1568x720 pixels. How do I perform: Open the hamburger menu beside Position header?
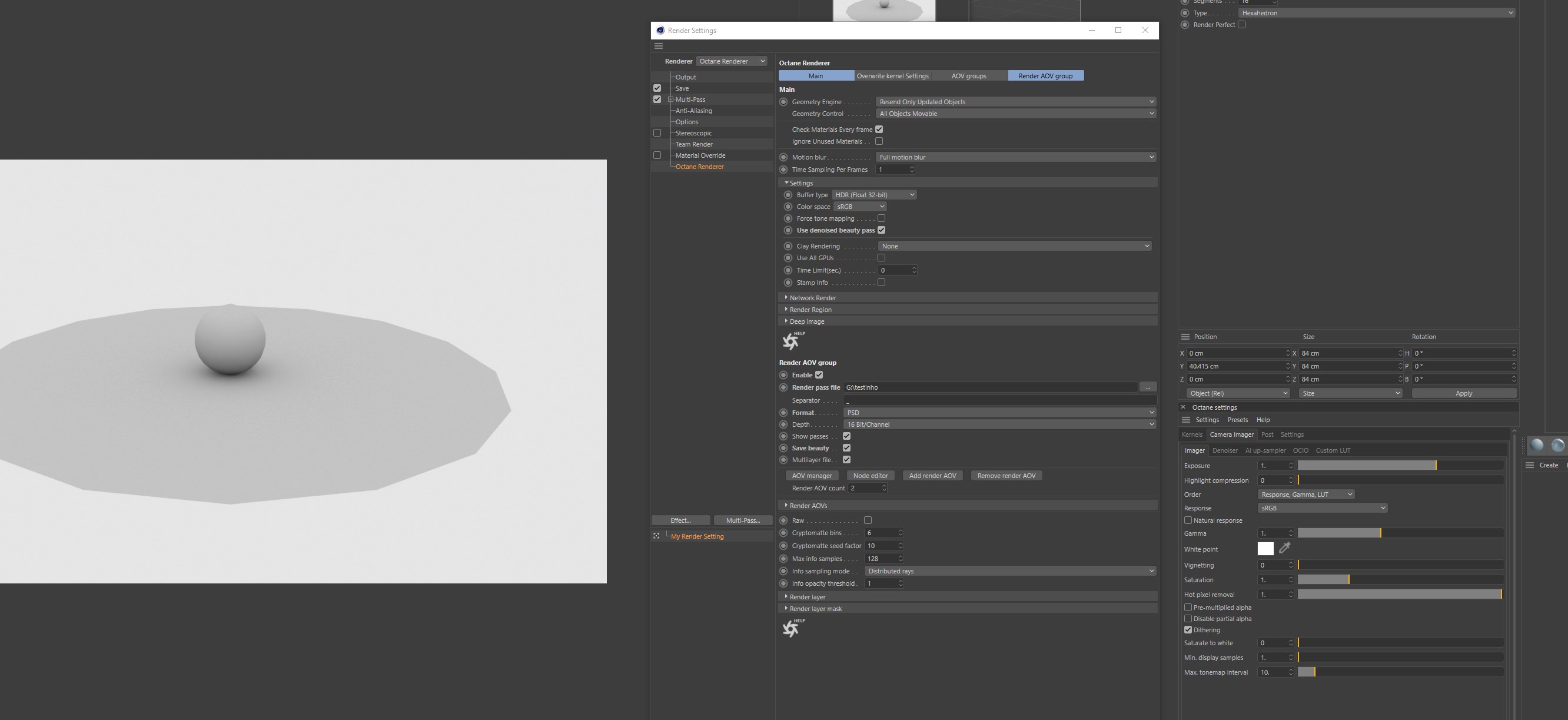coord(1185,337)
